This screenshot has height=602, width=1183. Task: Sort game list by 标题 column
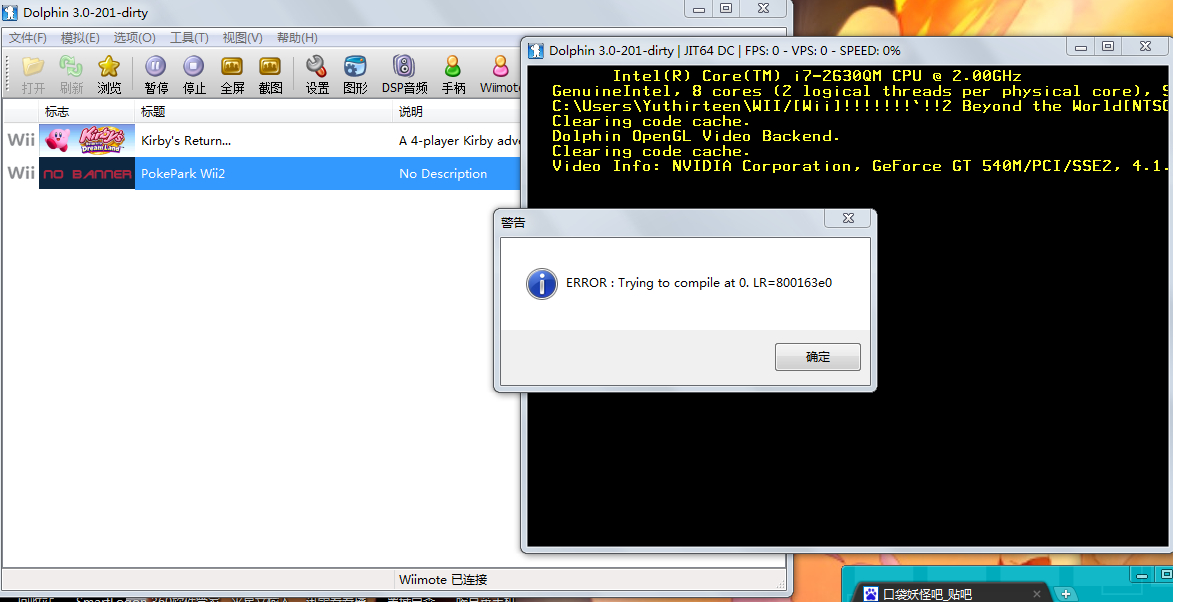[264, 112]
